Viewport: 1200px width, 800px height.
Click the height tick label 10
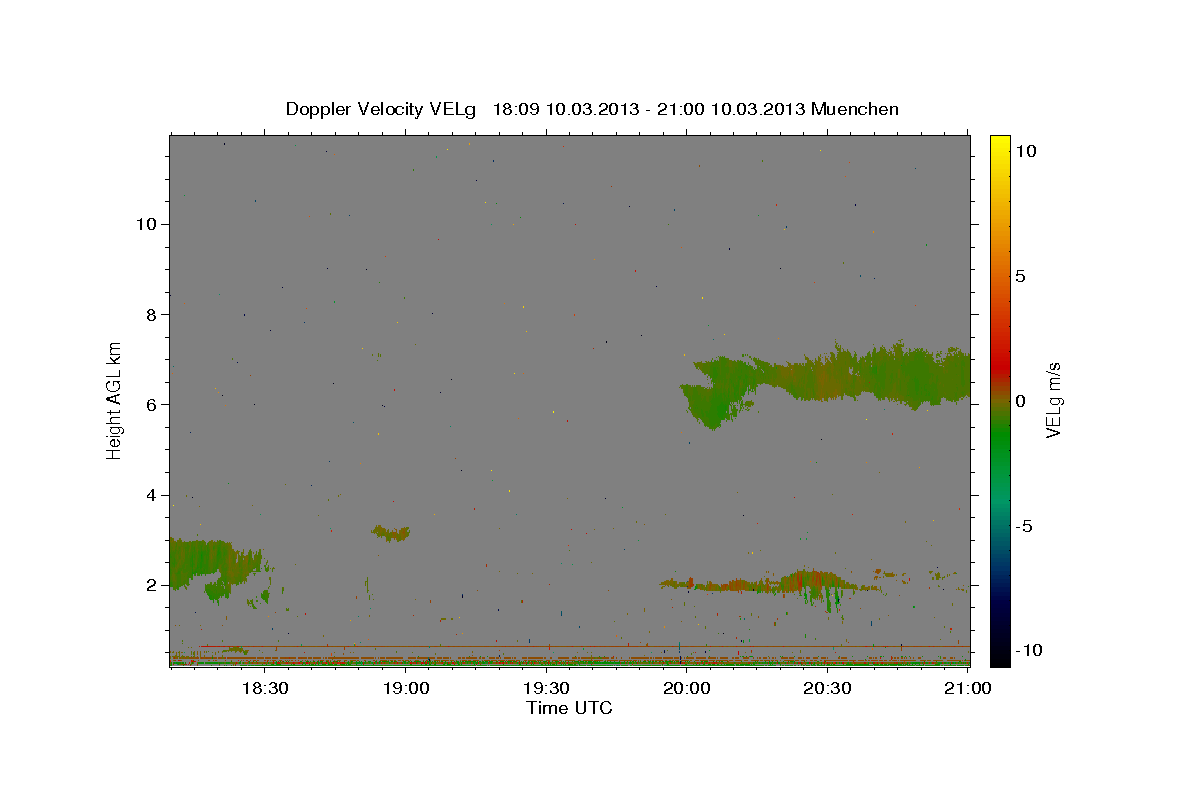point(145,224)
